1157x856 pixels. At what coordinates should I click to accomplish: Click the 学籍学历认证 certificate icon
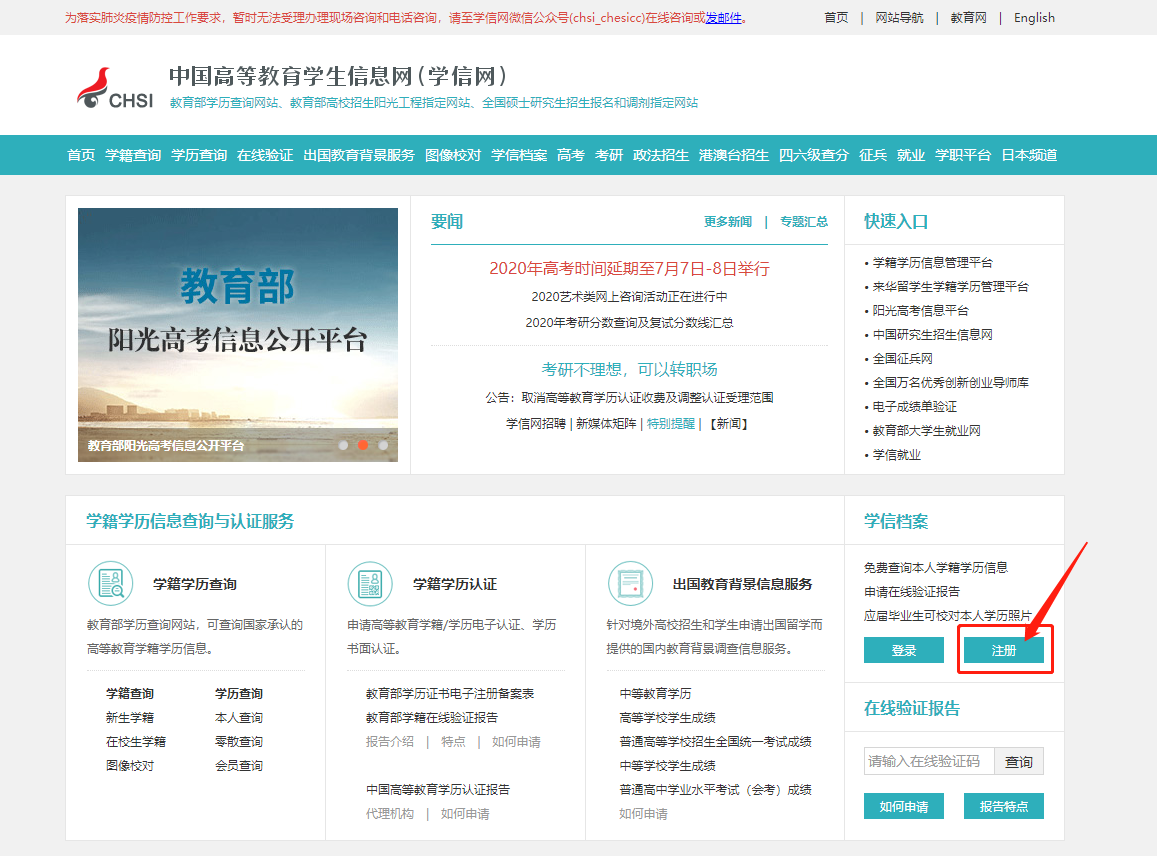370,583
